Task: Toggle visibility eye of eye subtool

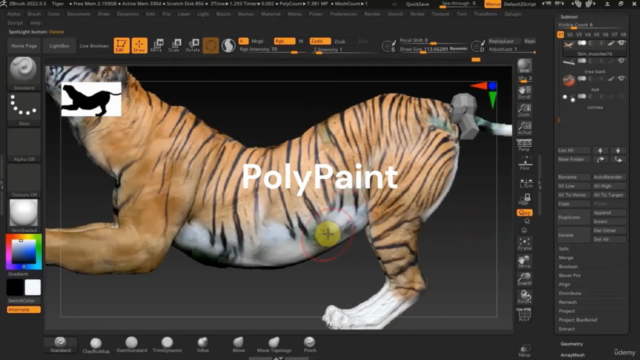Action: 621,78
